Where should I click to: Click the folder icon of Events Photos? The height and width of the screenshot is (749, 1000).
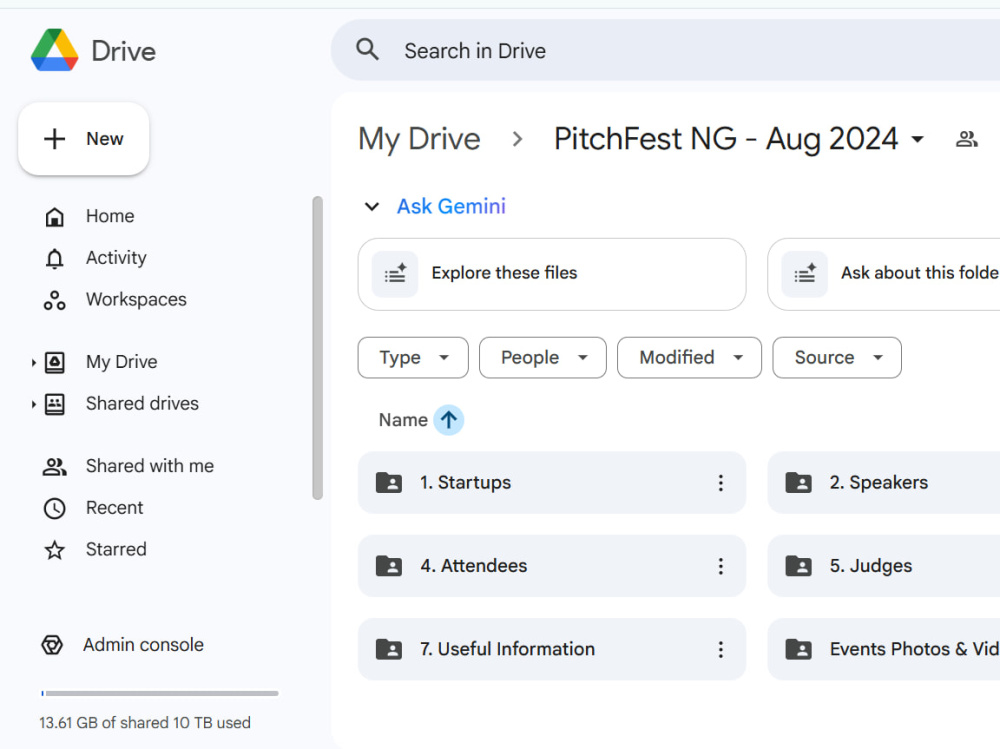coord(798,649)
